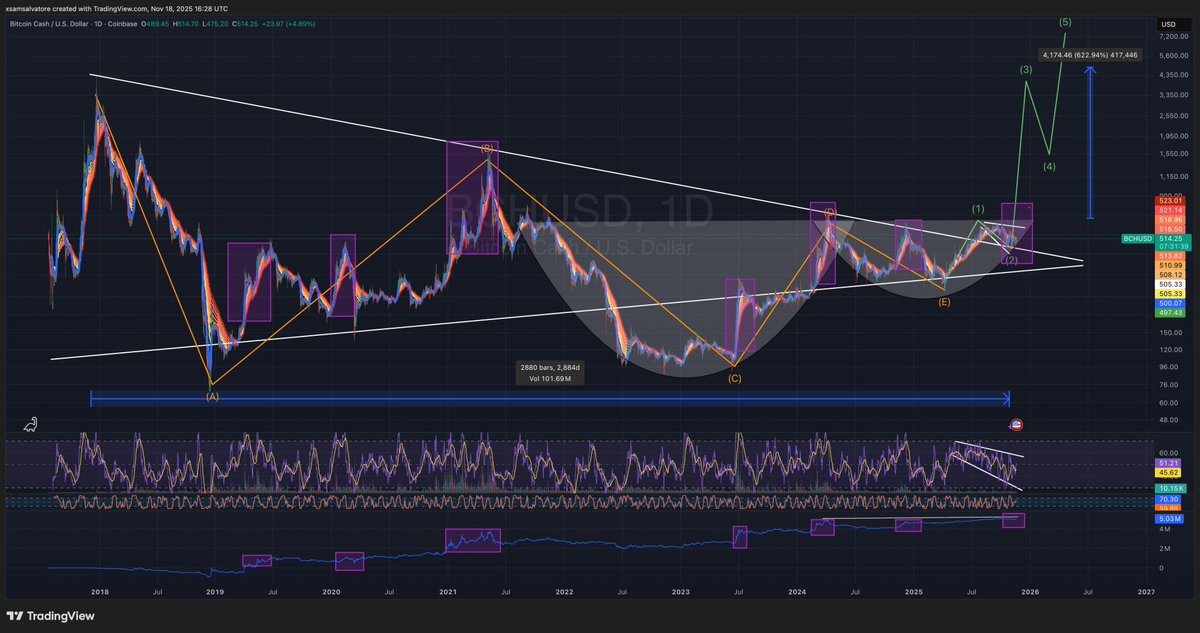This screenshot has width=1200, height=633.
Task: Toggle the 61.21 oscillator label visibility
Action: click(1168, 463)
